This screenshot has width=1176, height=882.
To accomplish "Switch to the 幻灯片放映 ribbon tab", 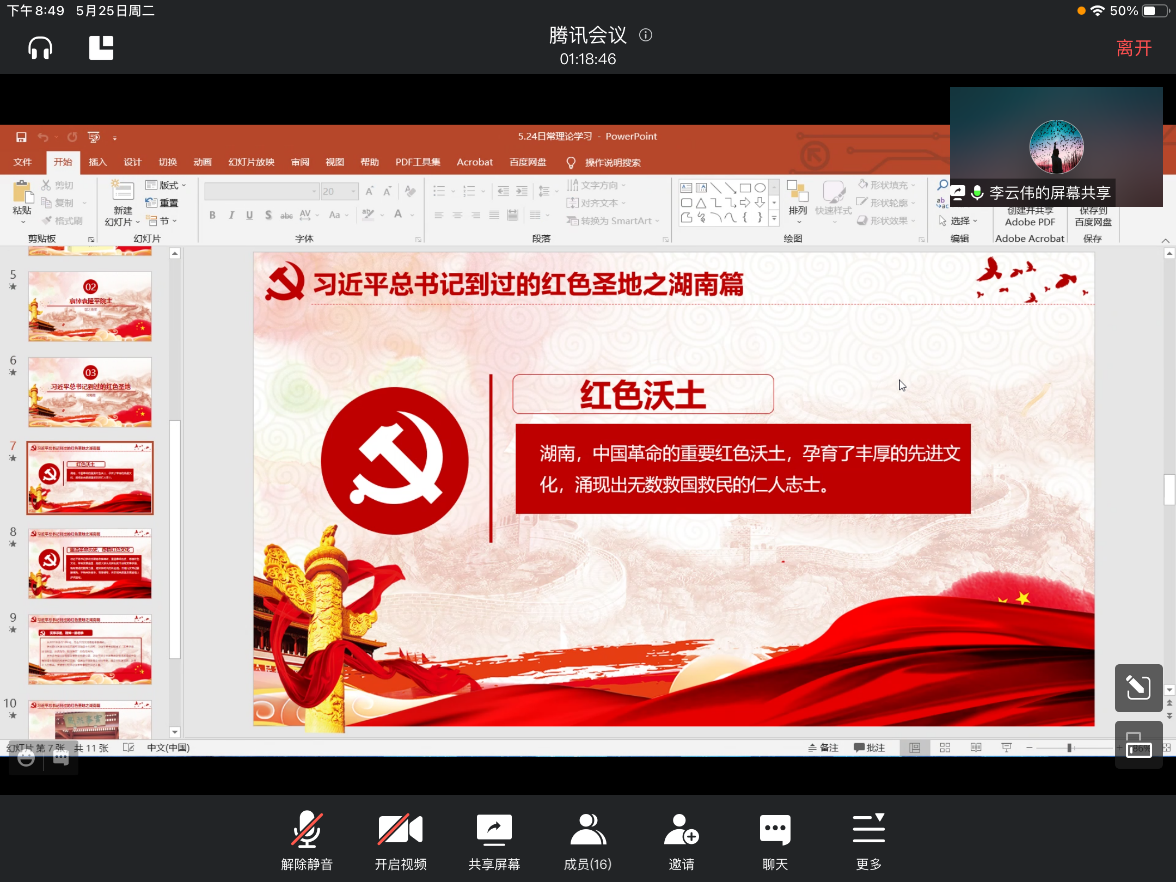I will (251, 162).
